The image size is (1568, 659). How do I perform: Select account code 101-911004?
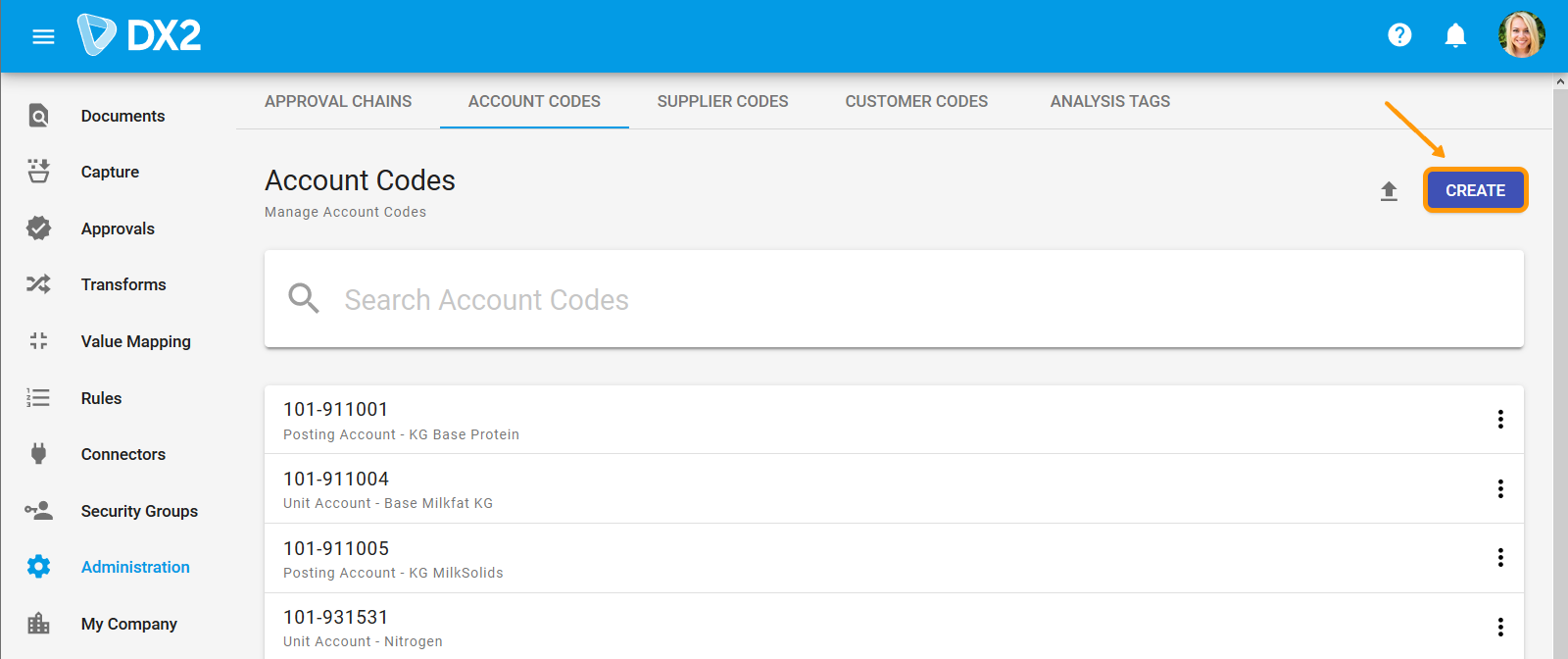pyautogui.click(x=336, y=479)
